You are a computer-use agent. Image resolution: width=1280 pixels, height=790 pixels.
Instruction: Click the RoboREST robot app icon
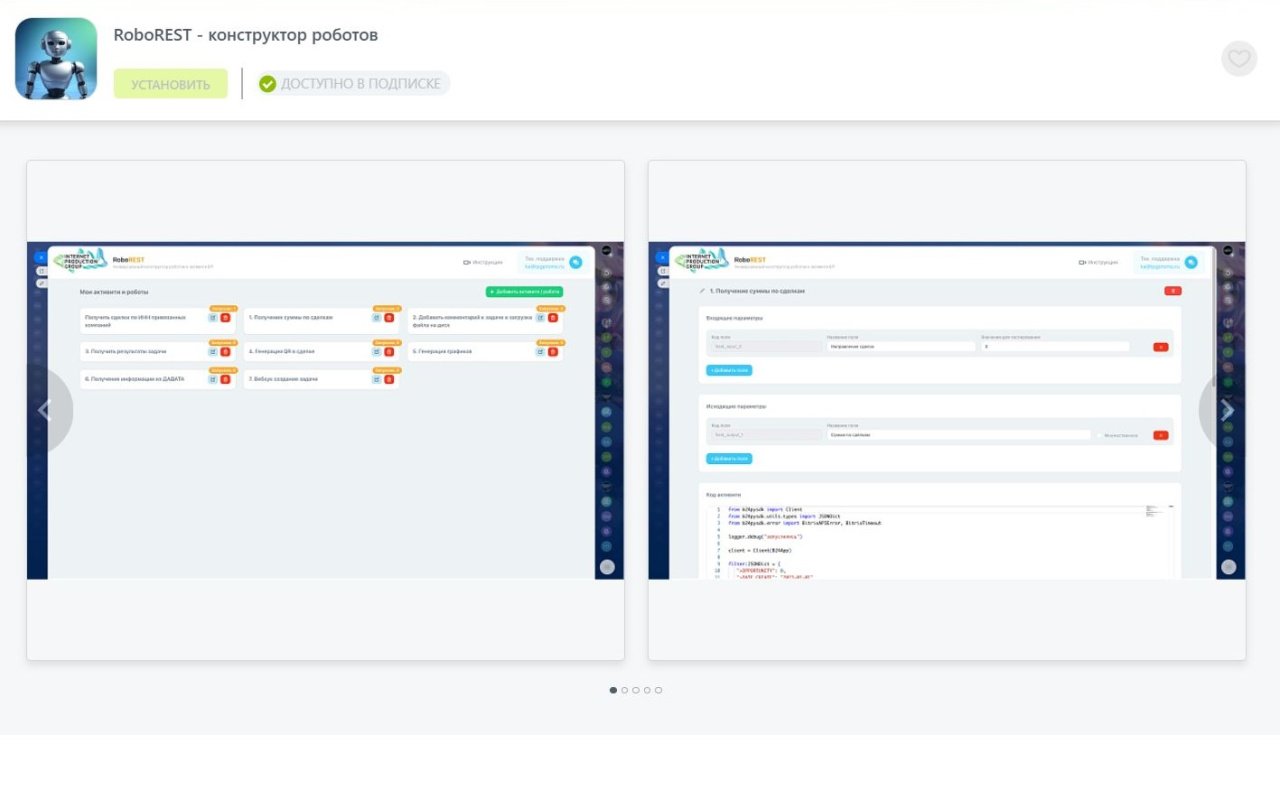tap(56, 59)
